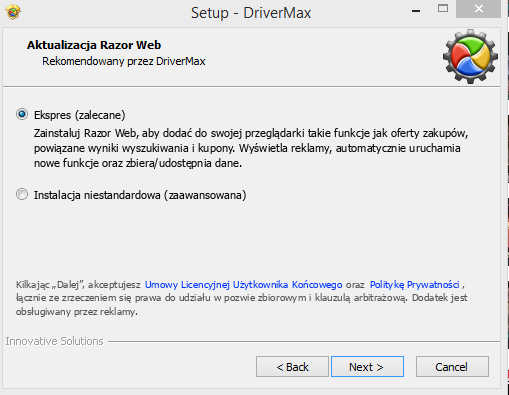Click the Innovative Solutions label
Viewport: 509px width, 395px height.
click(54, 341)
